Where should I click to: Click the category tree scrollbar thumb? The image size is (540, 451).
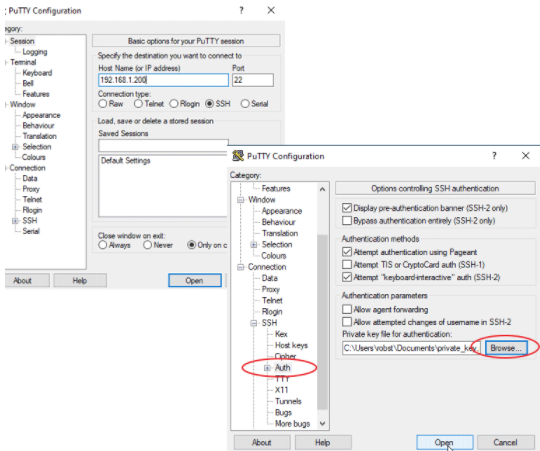[322, 322]
